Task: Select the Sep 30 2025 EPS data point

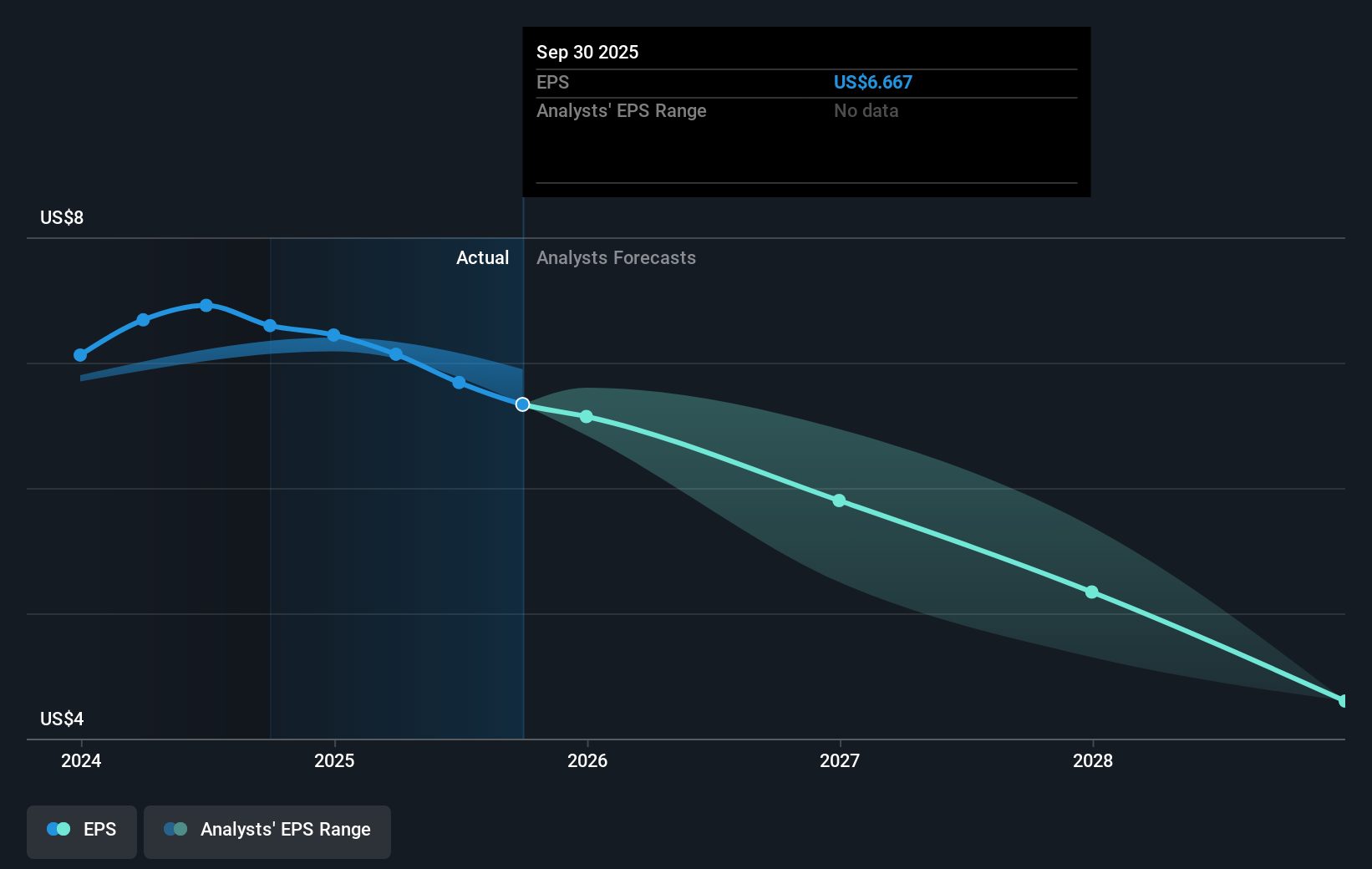Action: 522,404
